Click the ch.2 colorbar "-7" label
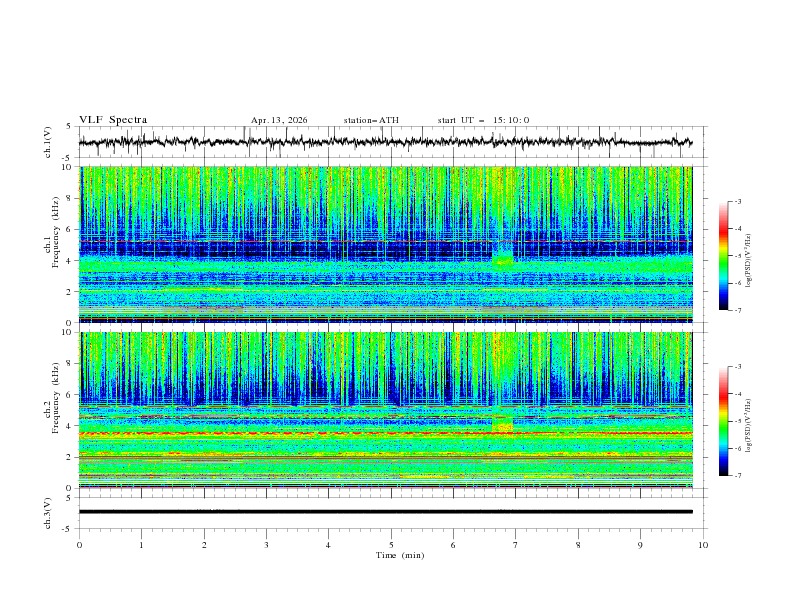The width and height of the screenshot is (792, 612). tap(737, 475)
